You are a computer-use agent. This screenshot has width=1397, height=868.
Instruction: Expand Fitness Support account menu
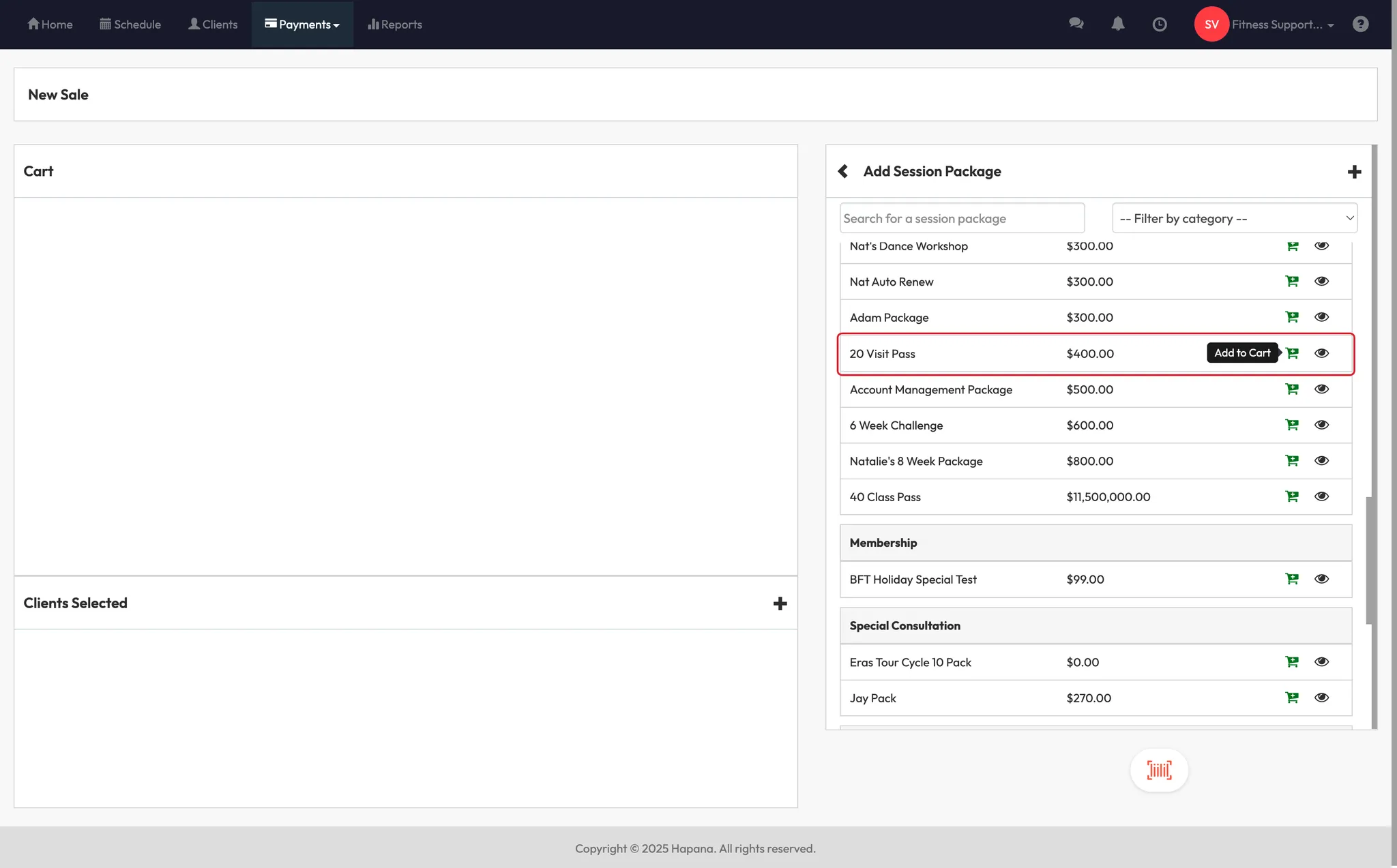(x=1282, y=25)
